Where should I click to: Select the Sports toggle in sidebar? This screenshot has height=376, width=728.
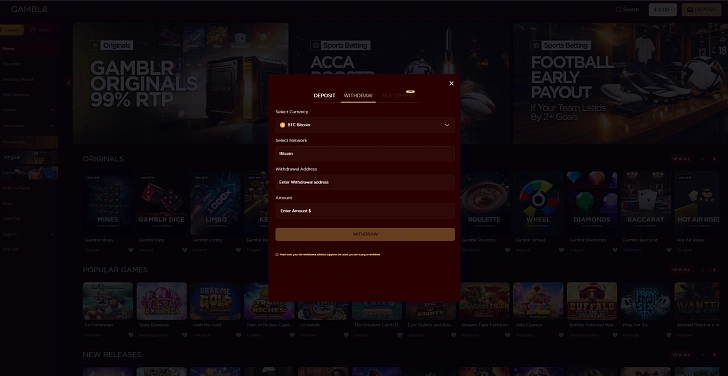(40, 30)
